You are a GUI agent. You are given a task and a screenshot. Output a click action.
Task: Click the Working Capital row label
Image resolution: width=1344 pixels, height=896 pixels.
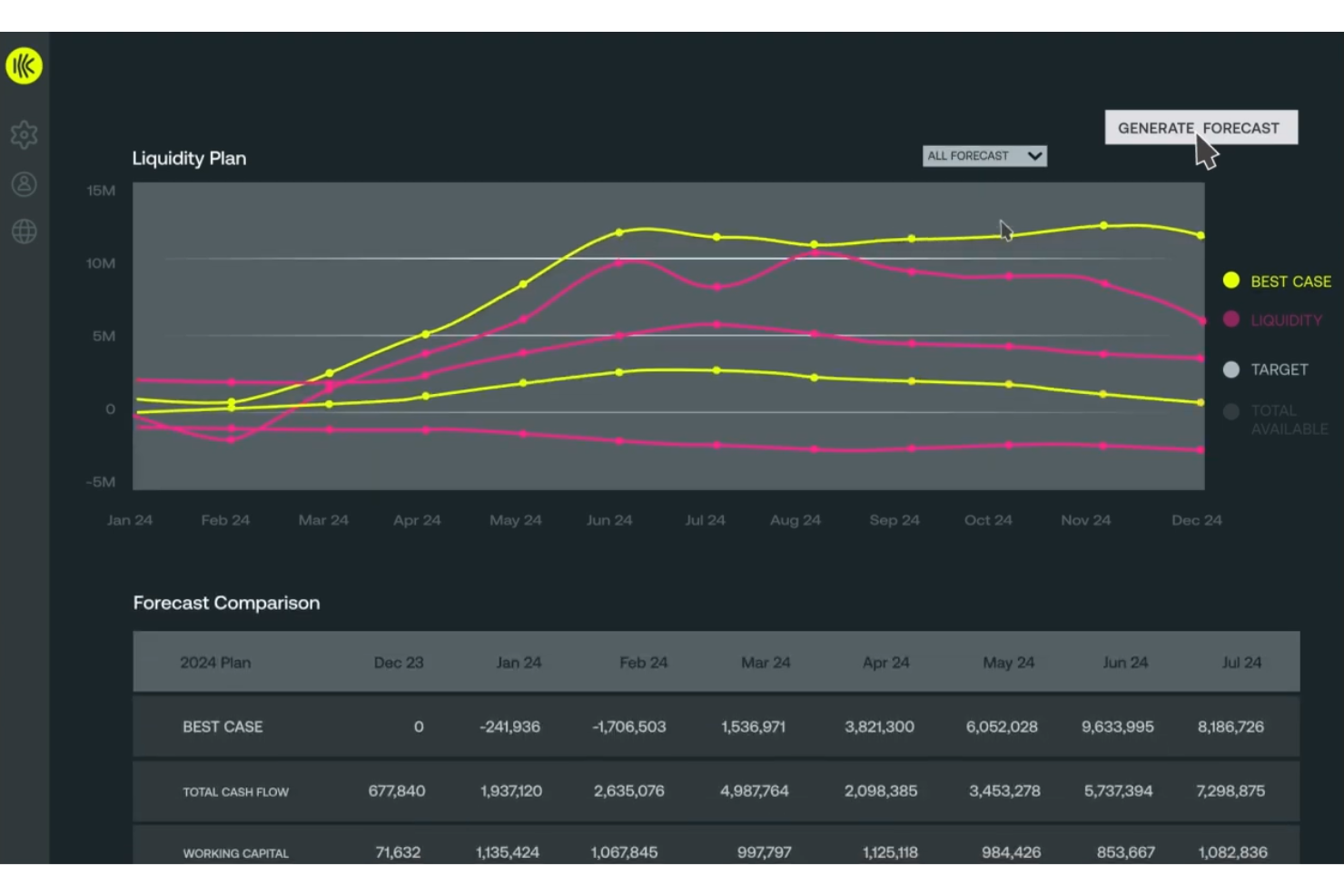tap(236, 853)
